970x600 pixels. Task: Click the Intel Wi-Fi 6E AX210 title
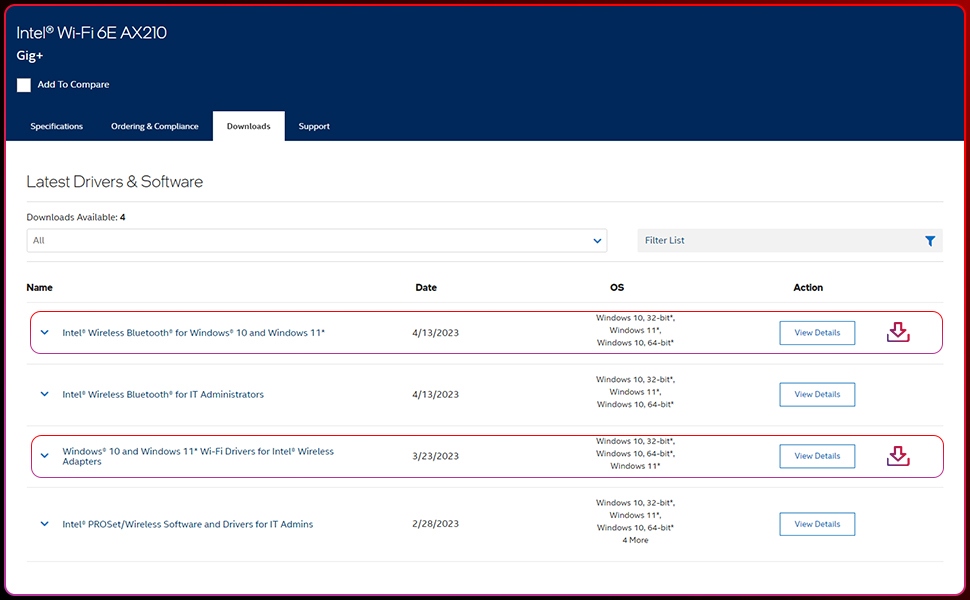[x=92, y=33]
